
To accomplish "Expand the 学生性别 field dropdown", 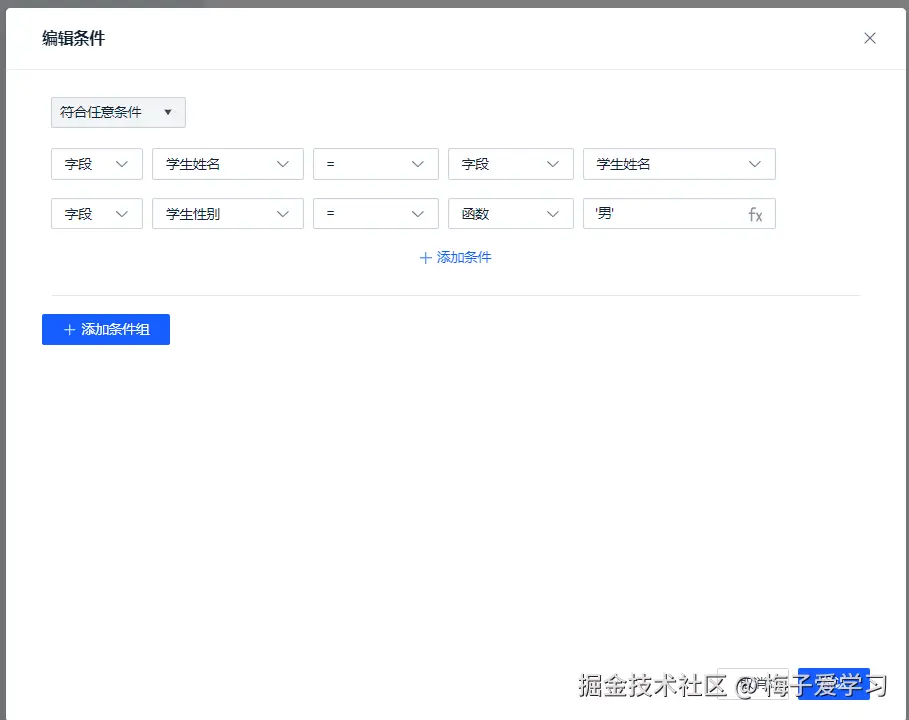I will point(228,213).
